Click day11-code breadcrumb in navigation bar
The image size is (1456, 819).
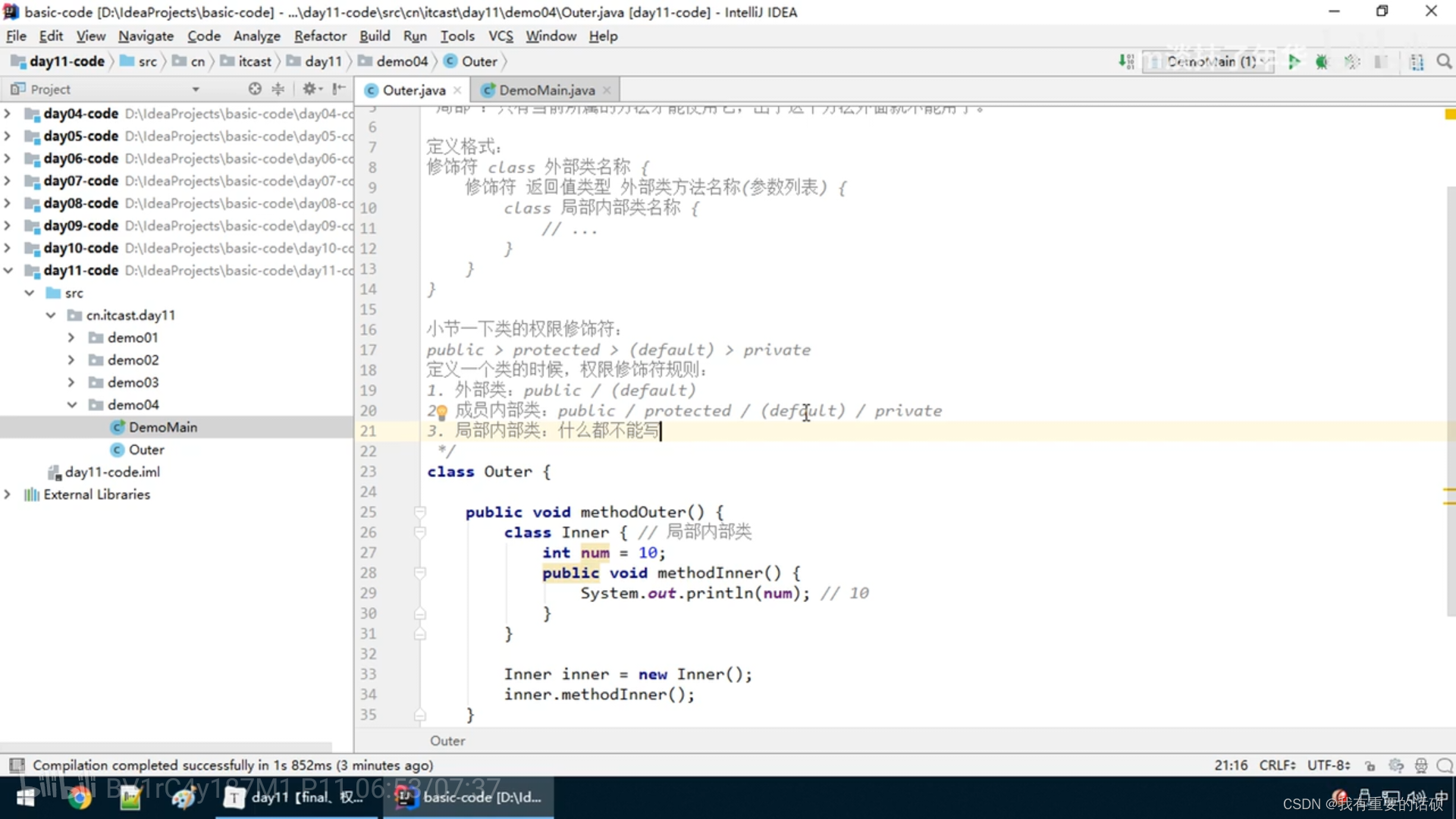(58, 61)
